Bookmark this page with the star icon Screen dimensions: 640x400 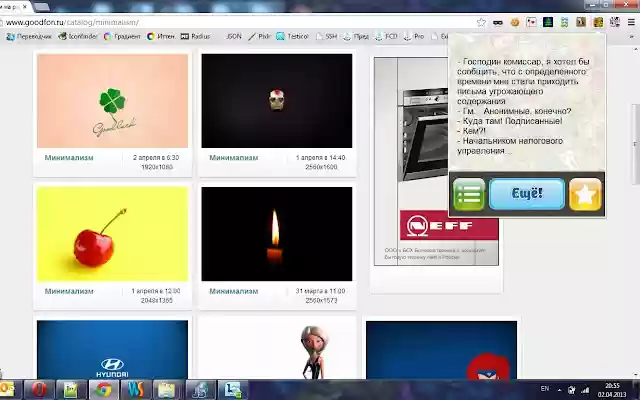tap(482, 22)
